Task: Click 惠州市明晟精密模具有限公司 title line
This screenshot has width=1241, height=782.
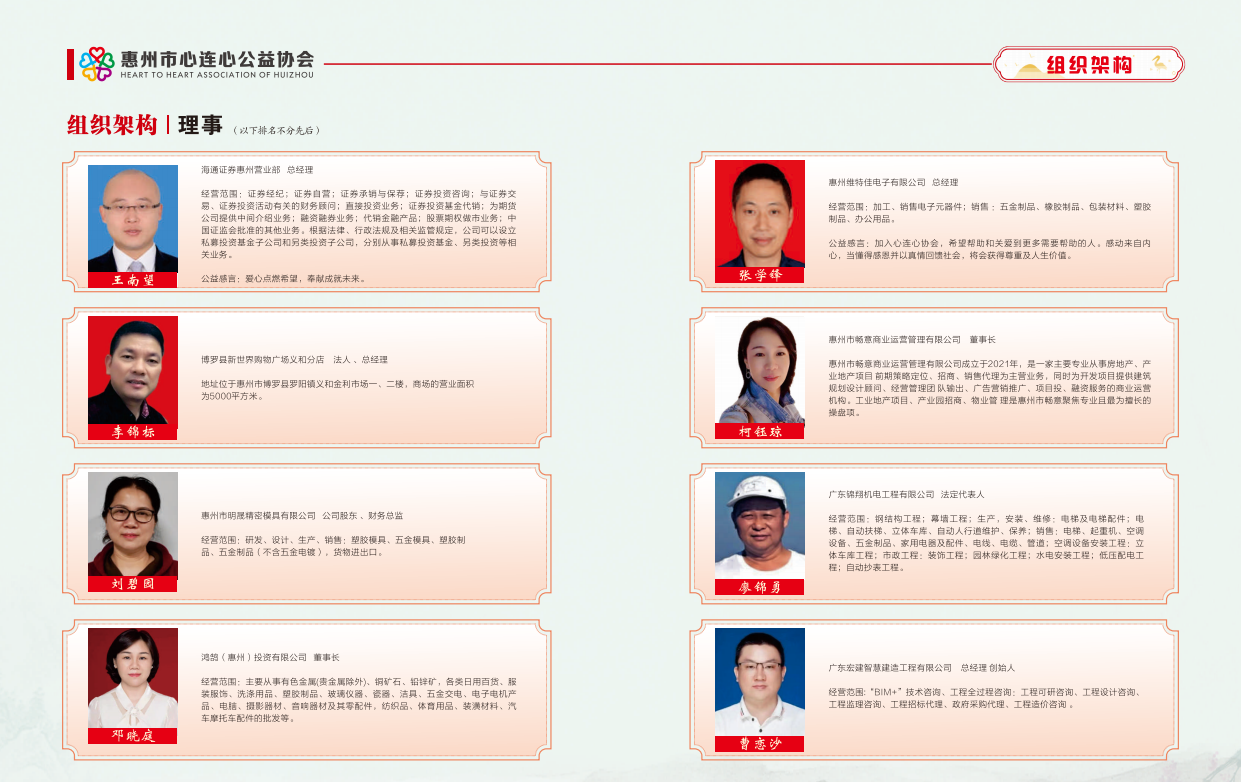Action: (x=302, y=515)
